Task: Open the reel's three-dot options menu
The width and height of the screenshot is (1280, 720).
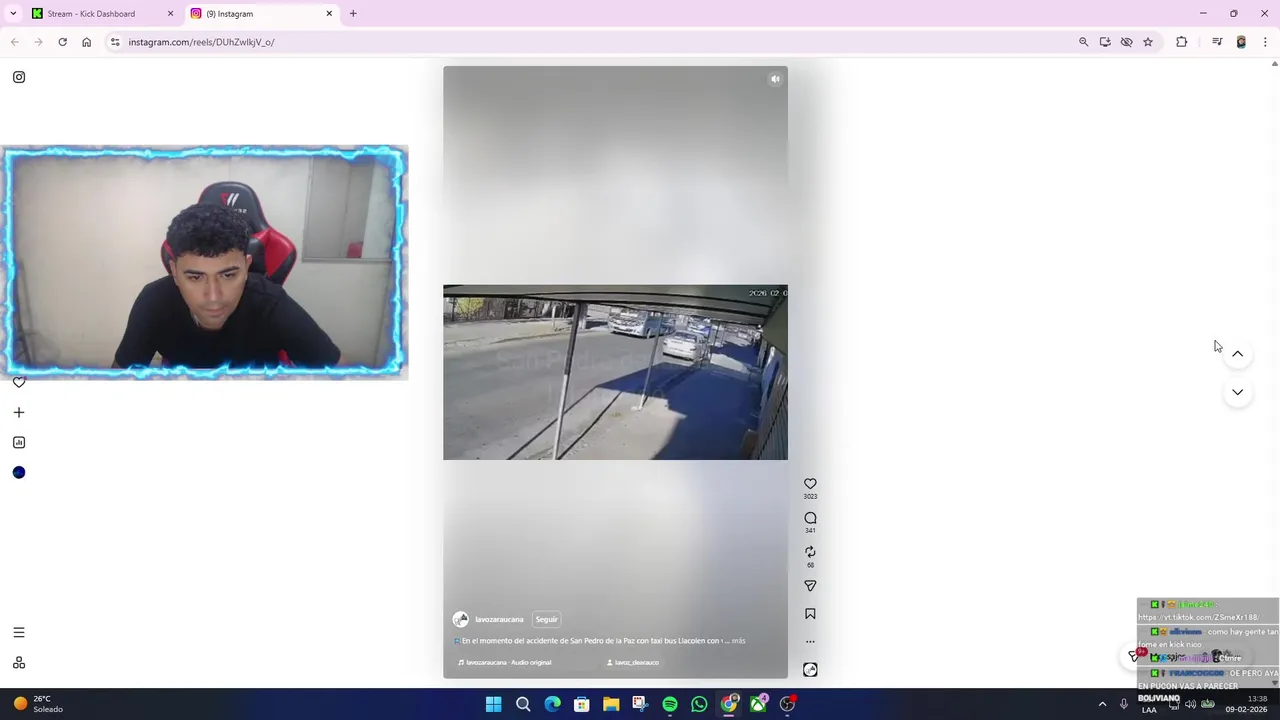Action: click(810, 642)
